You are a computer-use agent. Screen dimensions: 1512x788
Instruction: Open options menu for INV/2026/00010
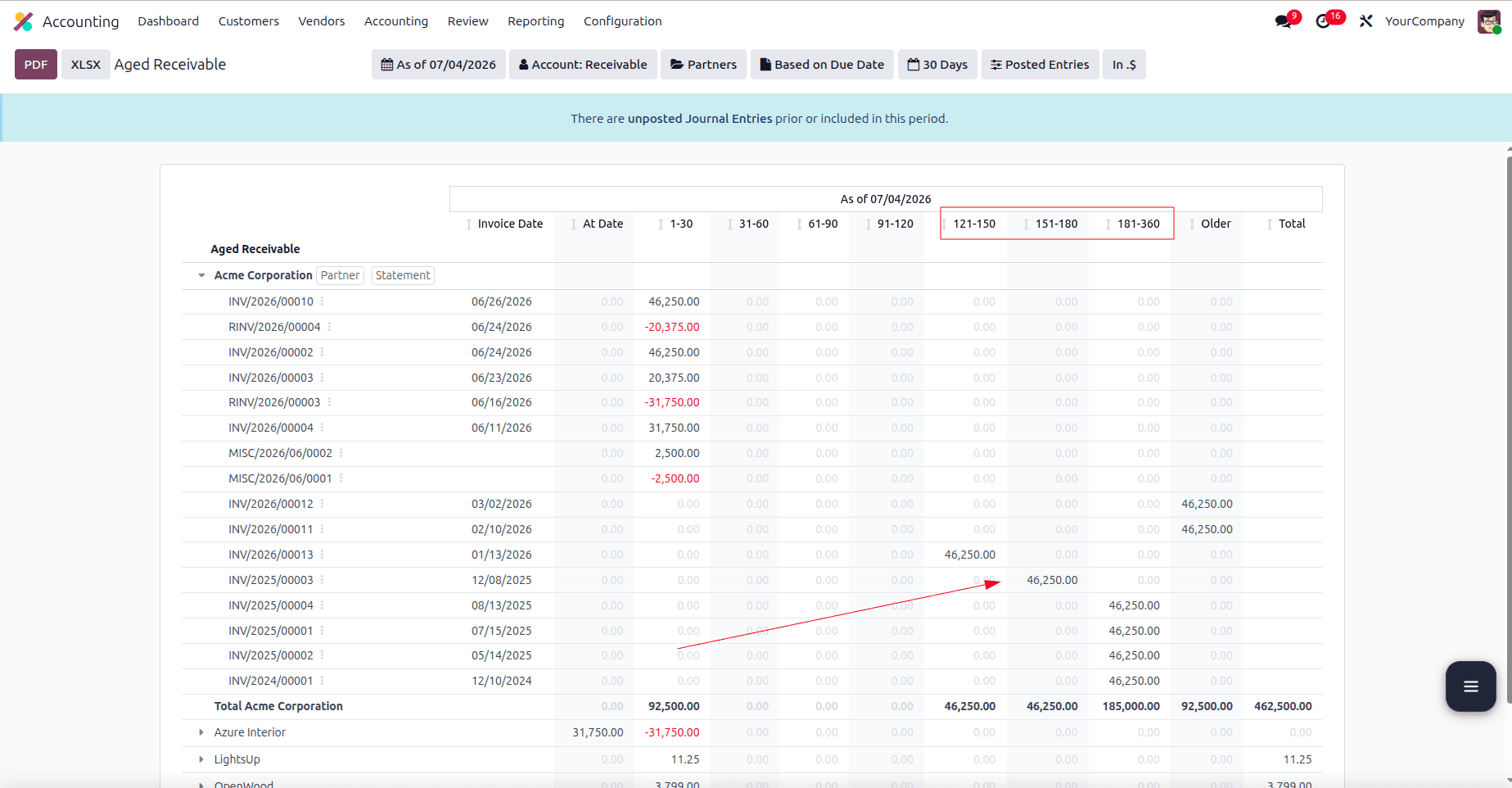point(322,301)
